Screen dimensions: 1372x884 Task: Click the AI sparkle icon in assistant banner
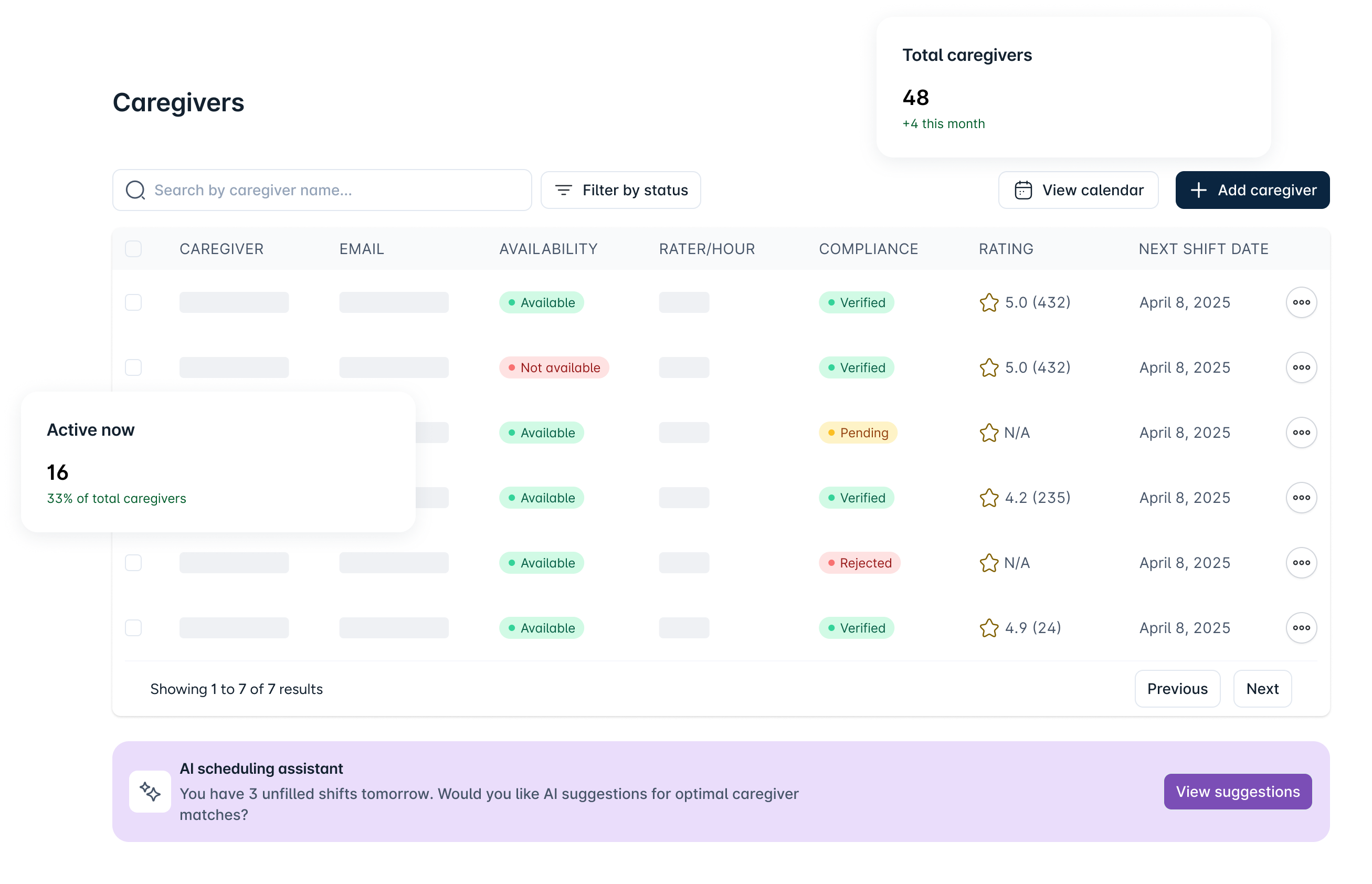150,792
